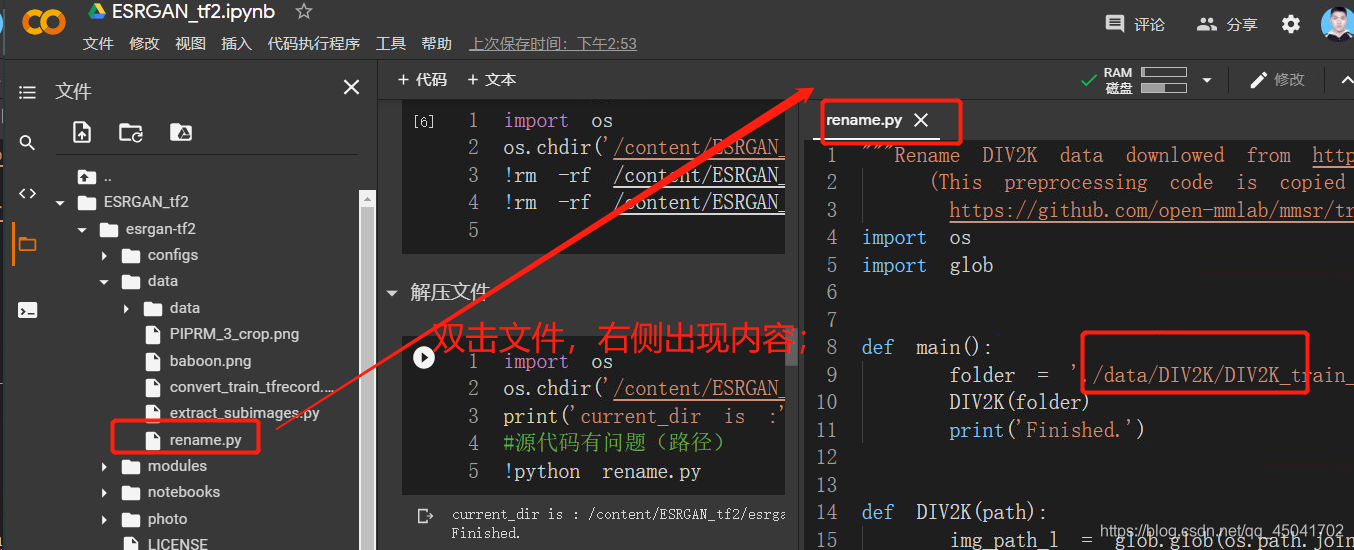Open the settings gear
The height and width of the screenshot is (550, 1354).
[1291, 24]
